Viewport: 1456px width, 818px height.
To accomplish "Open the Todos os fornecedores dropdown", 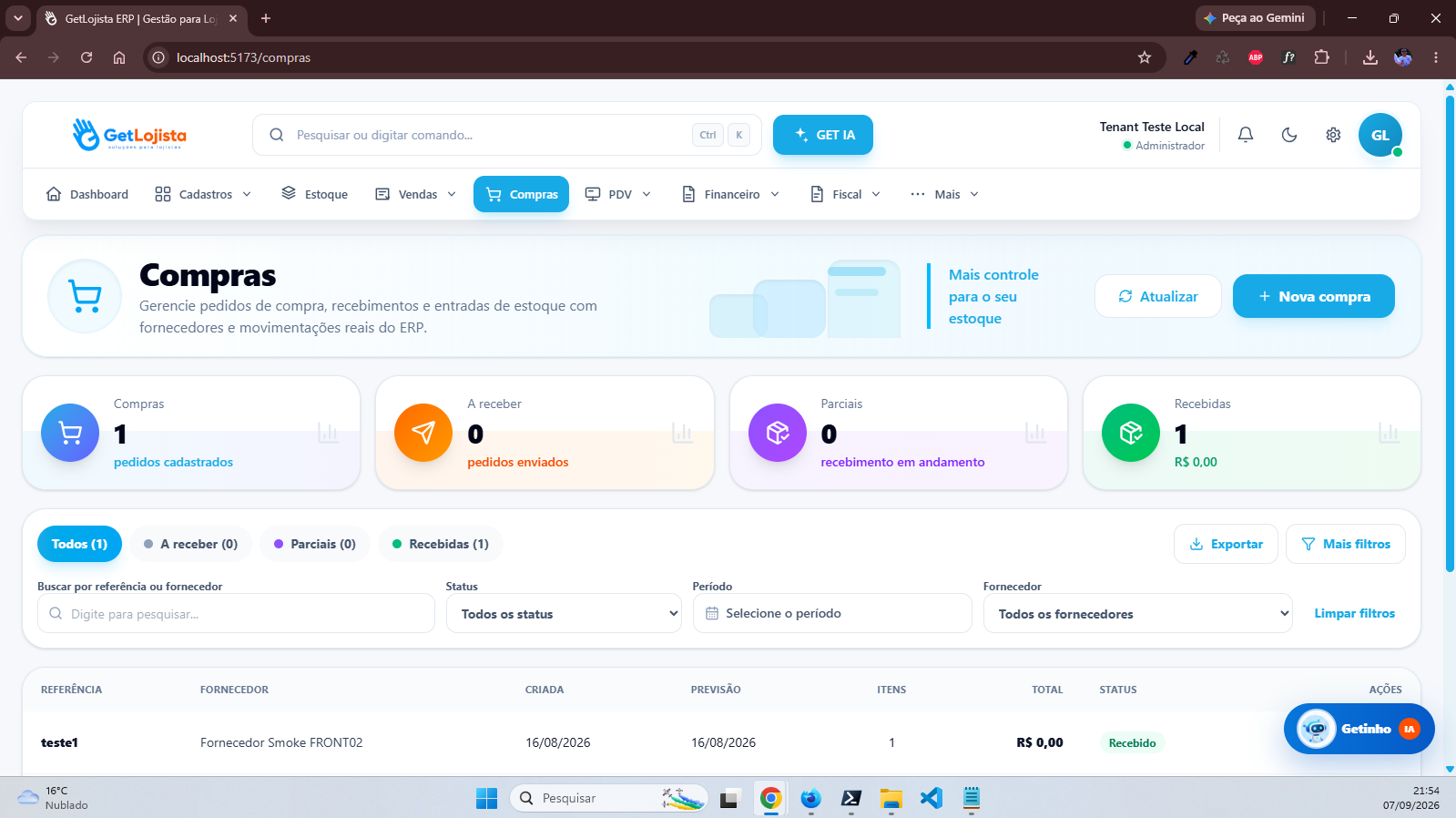I will (1137, 614).
